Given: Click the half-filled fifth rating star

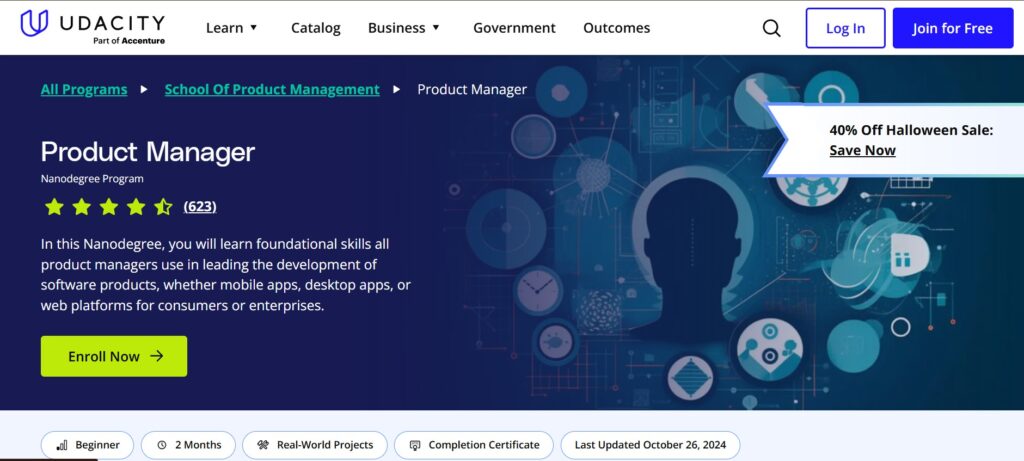Looking at the screenshot, I should (x=163, y=206).
